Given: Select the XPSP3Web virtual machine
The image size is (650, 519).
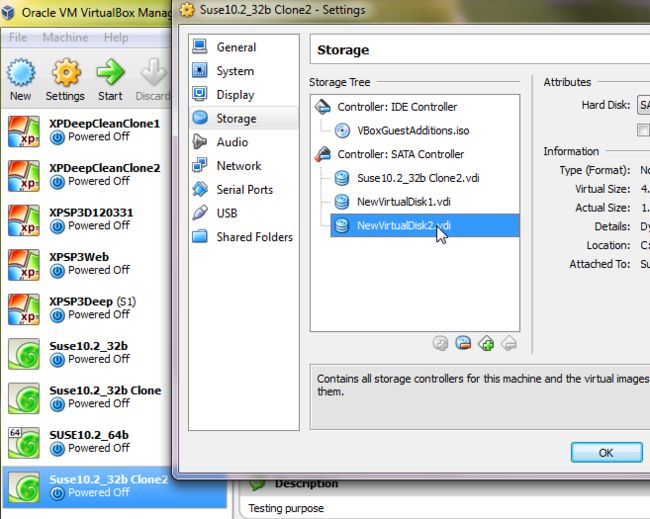Looking at the screenshot, I should (87, 265).
